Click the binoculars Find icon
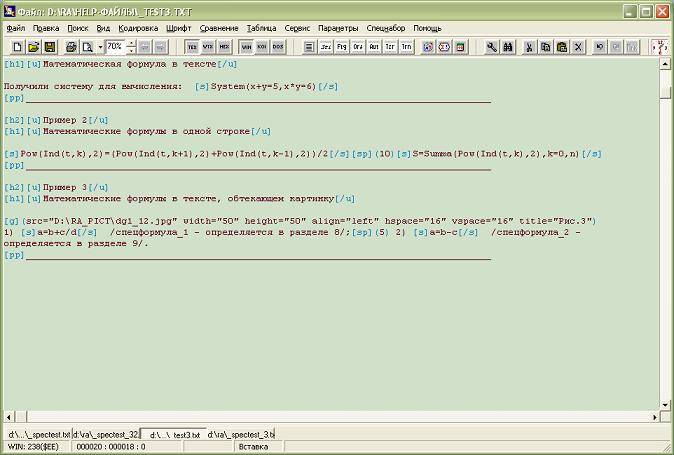This screenshot has width=674, height=455. click(507, 47)
